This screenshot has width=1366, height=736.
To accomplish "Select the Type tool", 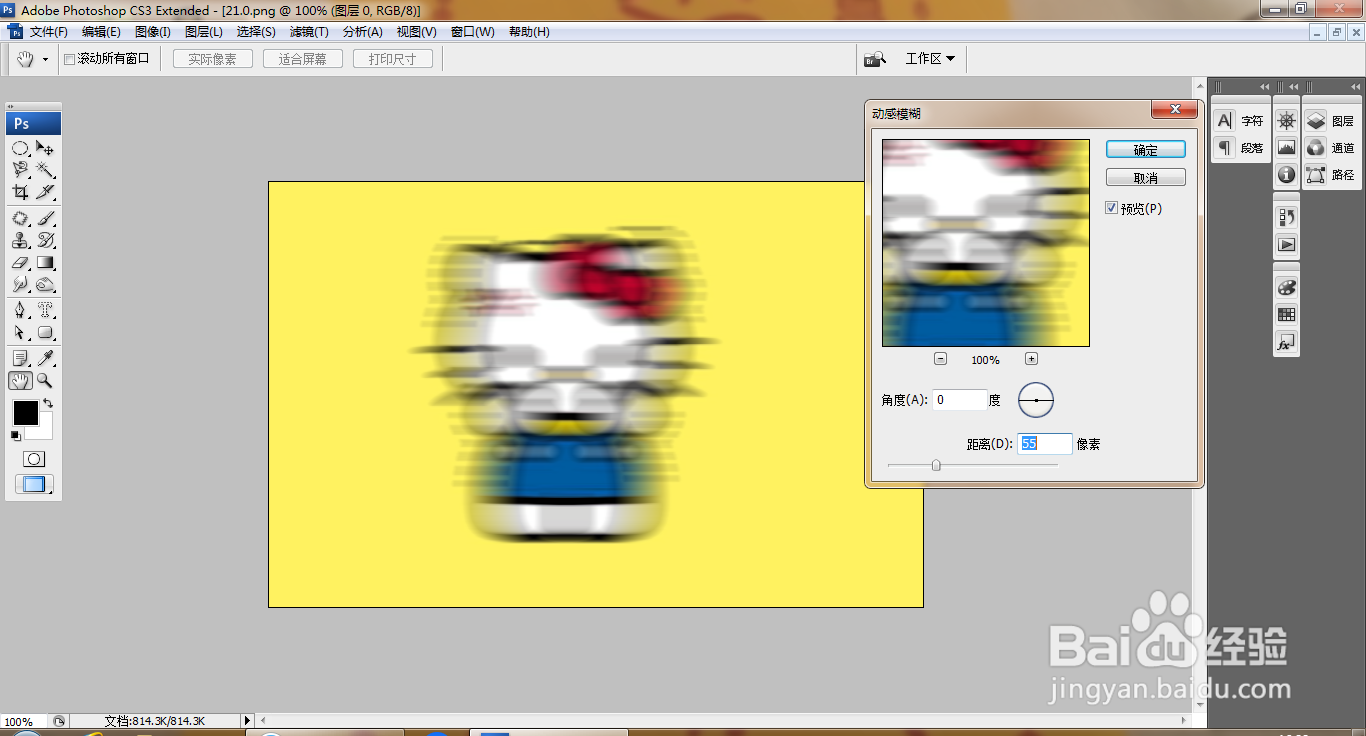I will pyautogui.click(x=45, y=310).
